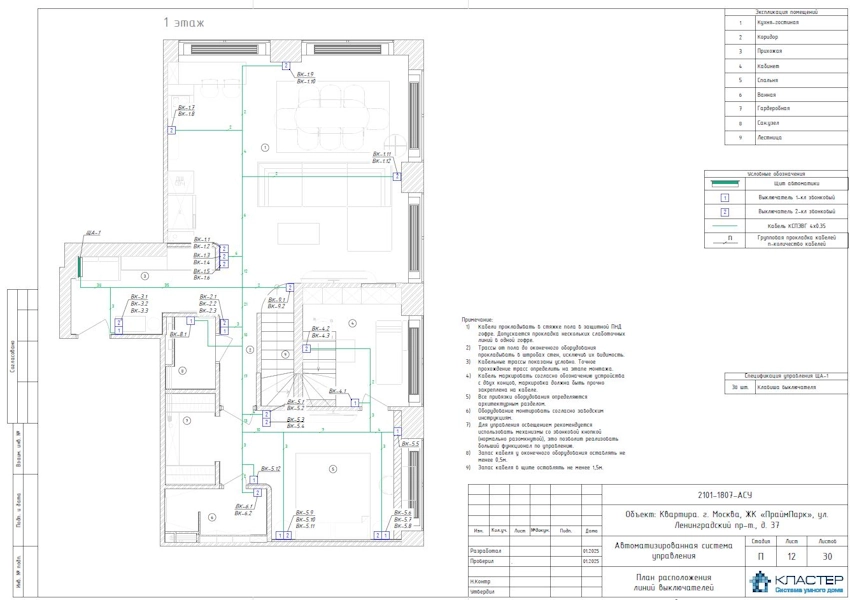Select the switch symbol next to ВК-1.7
The height and width of the screenshot is (600, 850).
[x=172, y=130]
